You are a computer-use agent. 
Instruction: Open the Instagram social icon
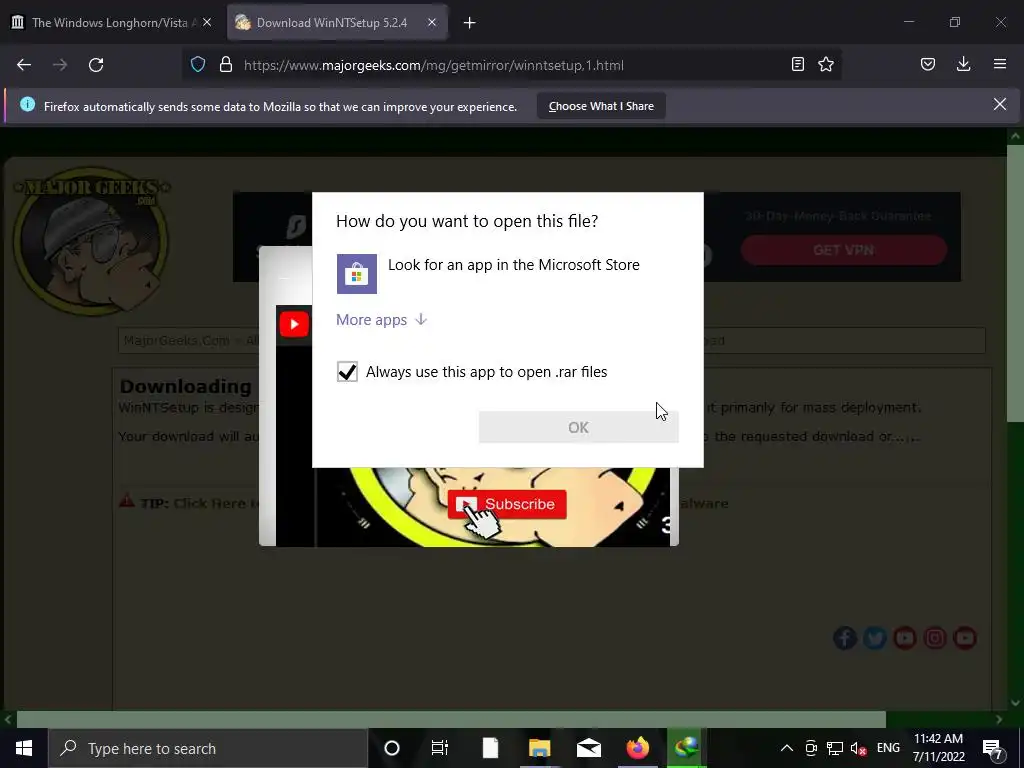(935, 638)
